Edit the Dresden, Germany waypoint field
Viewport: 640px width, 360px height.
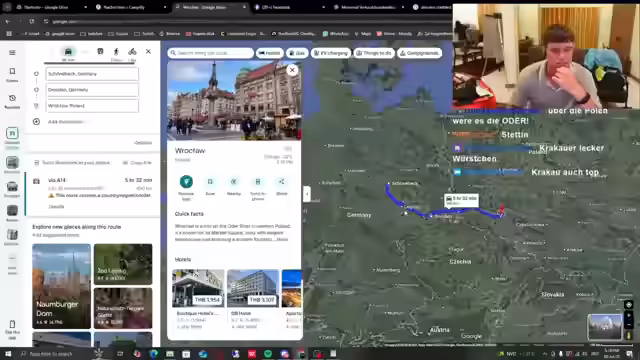coord(92,90)
